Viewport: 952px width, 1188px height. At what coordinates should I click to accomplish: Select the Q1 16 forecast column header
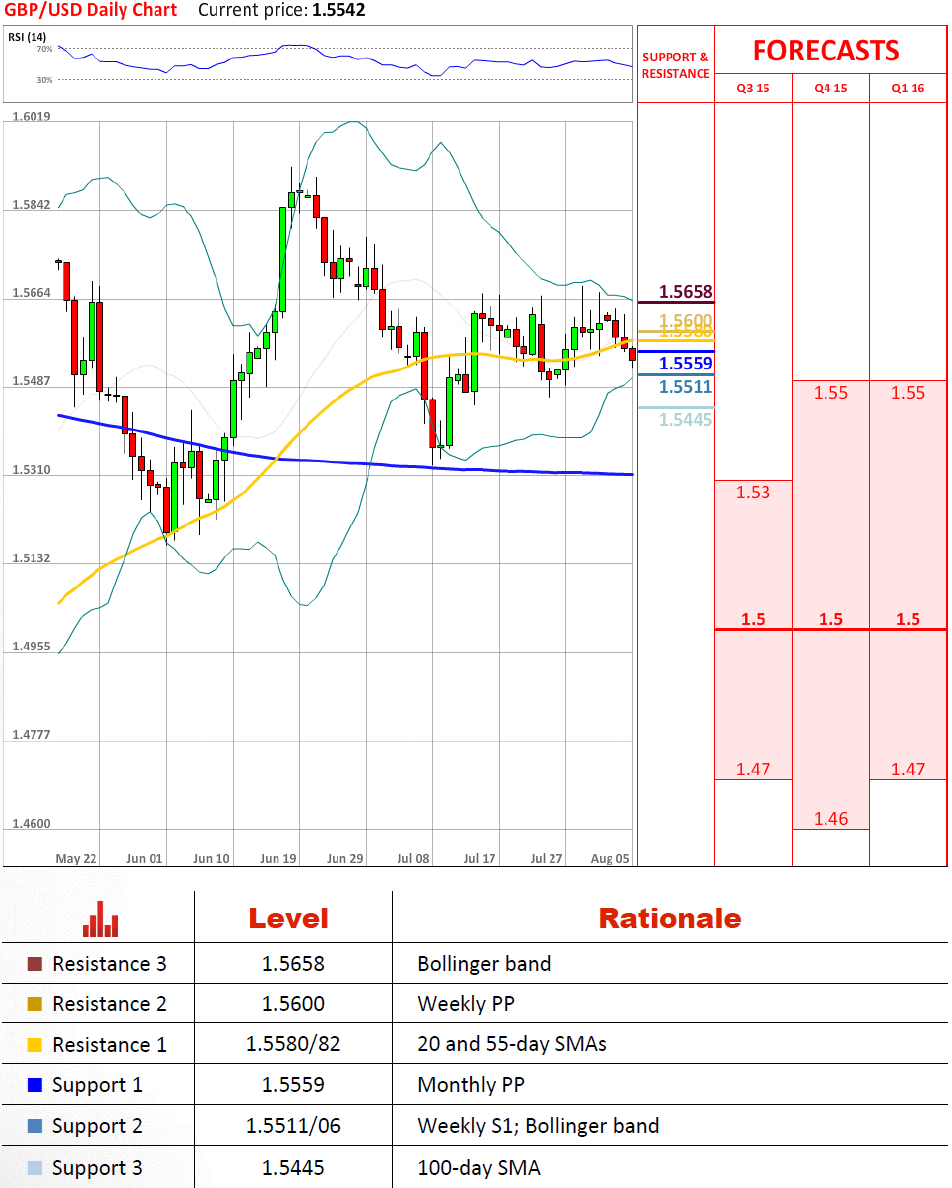click(908, 88)
